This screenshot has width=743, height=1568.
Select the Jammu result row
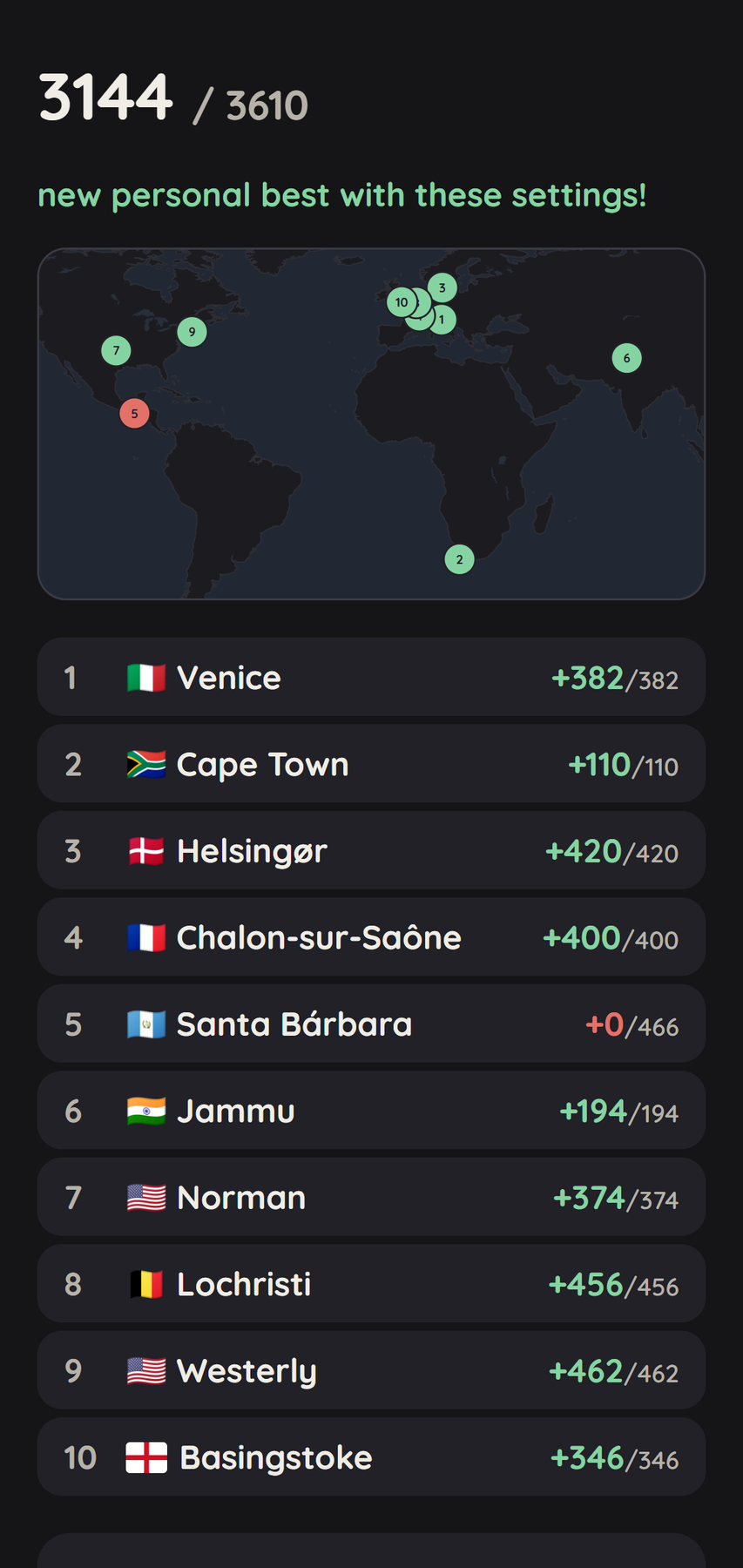(x=371, y=1111)
